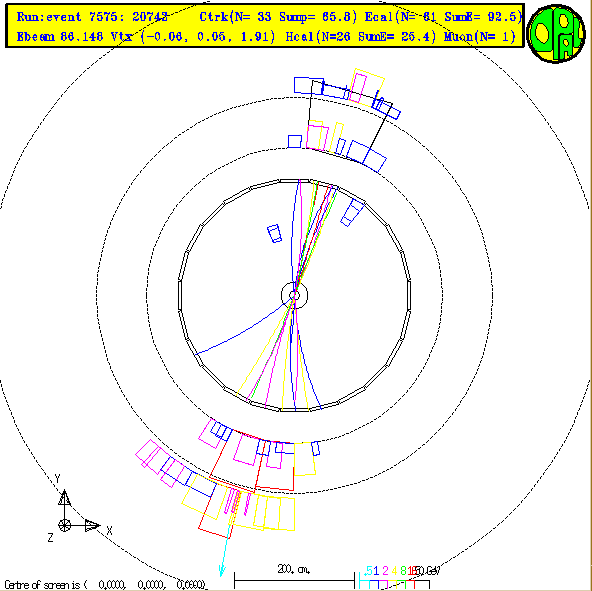Click the blue cluster box inside the tracking chamber
Viewport: 592px width, 591px height.
click(x=274, y=233)
